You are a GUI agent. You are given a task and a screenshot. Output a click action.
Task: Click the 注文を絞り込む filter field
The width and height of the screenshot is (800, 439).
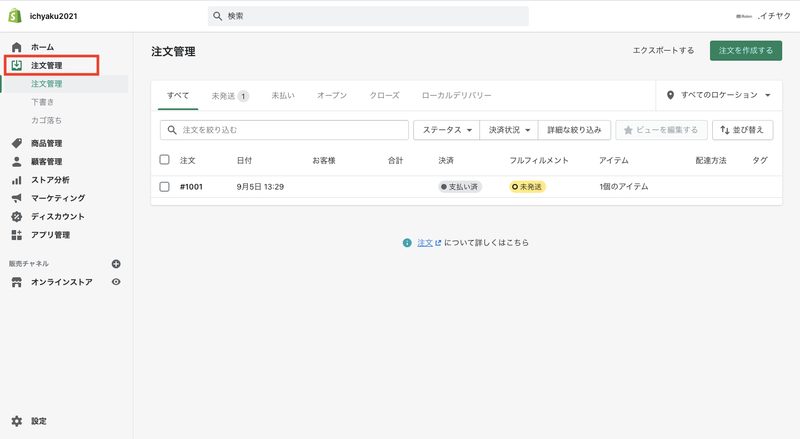click(284, 130)
